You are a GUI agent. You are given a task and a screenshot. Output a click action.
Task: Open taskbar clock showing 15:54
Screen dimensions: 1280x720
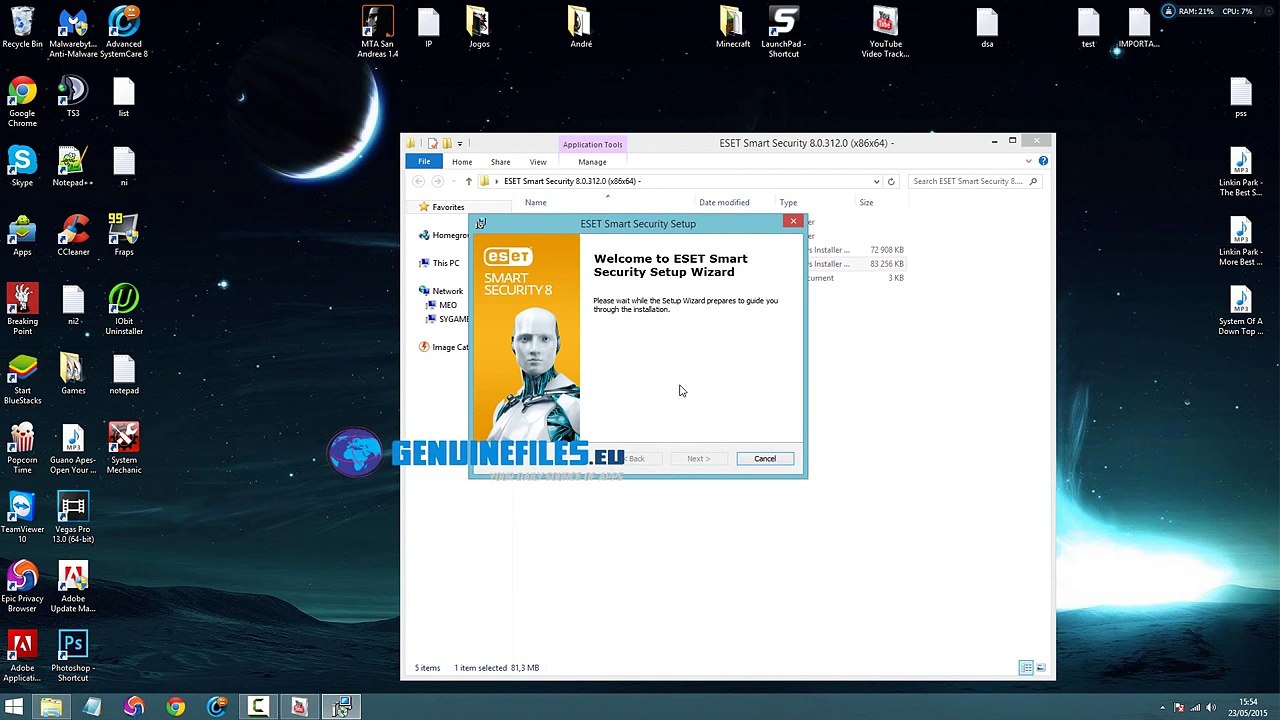[1248, 708]
